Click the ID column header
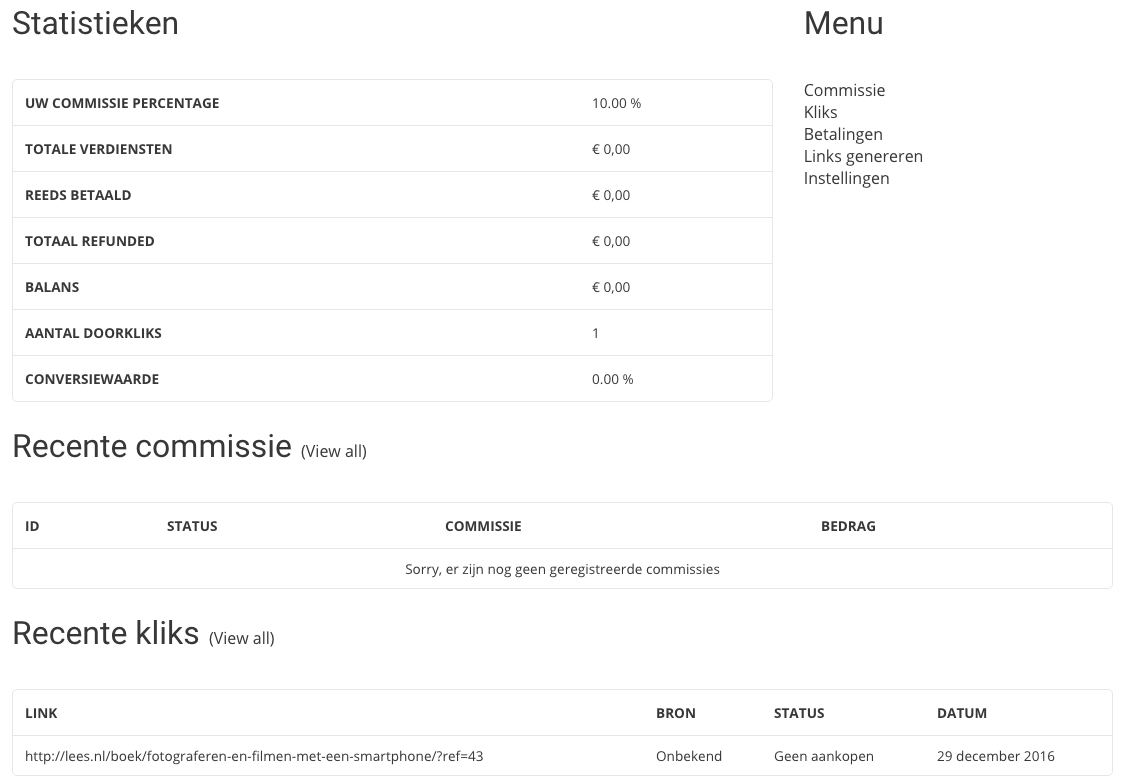This screenshot has height=784, width=1125. 32,526
